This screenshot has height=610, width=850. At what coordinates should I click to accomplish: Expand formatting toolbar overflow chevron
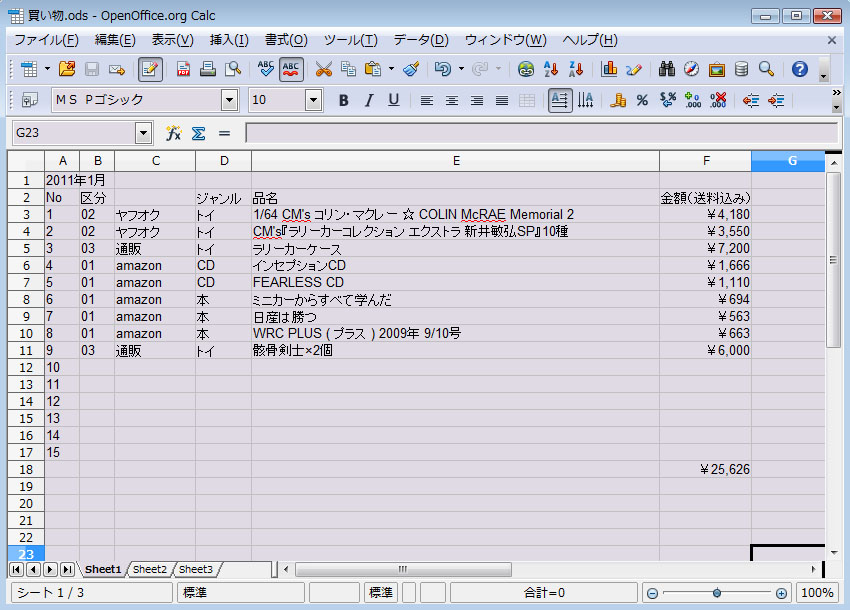[836, 93]
